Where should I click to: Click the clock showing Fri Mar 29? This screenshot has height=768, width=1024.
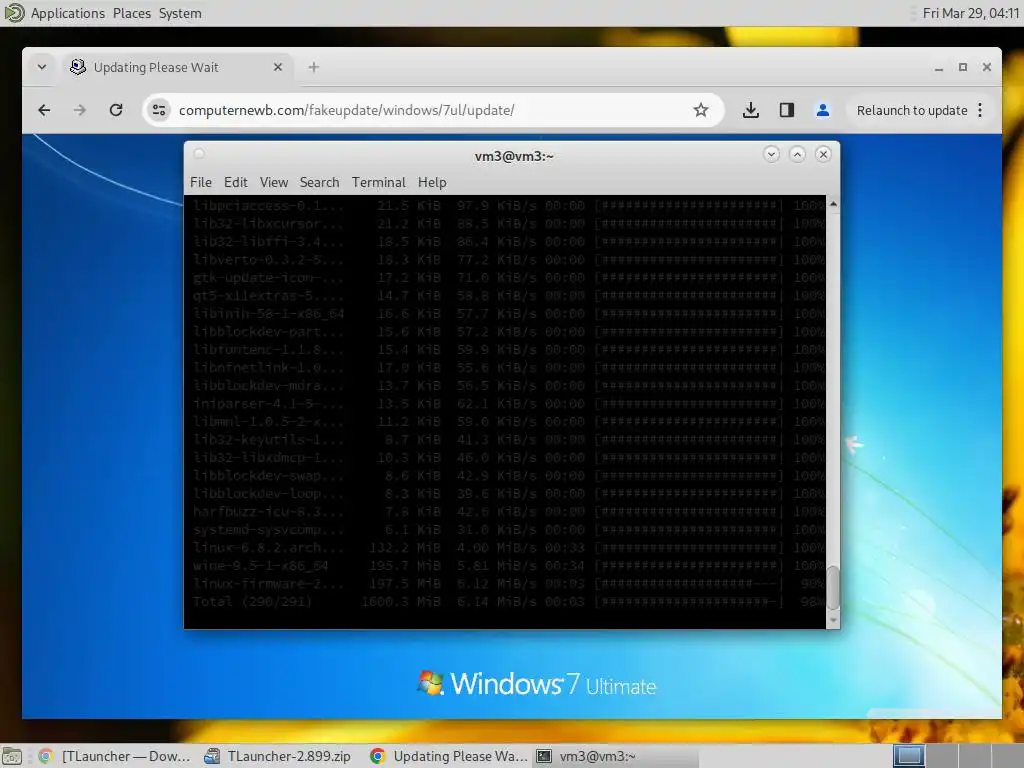pos(970,13)
